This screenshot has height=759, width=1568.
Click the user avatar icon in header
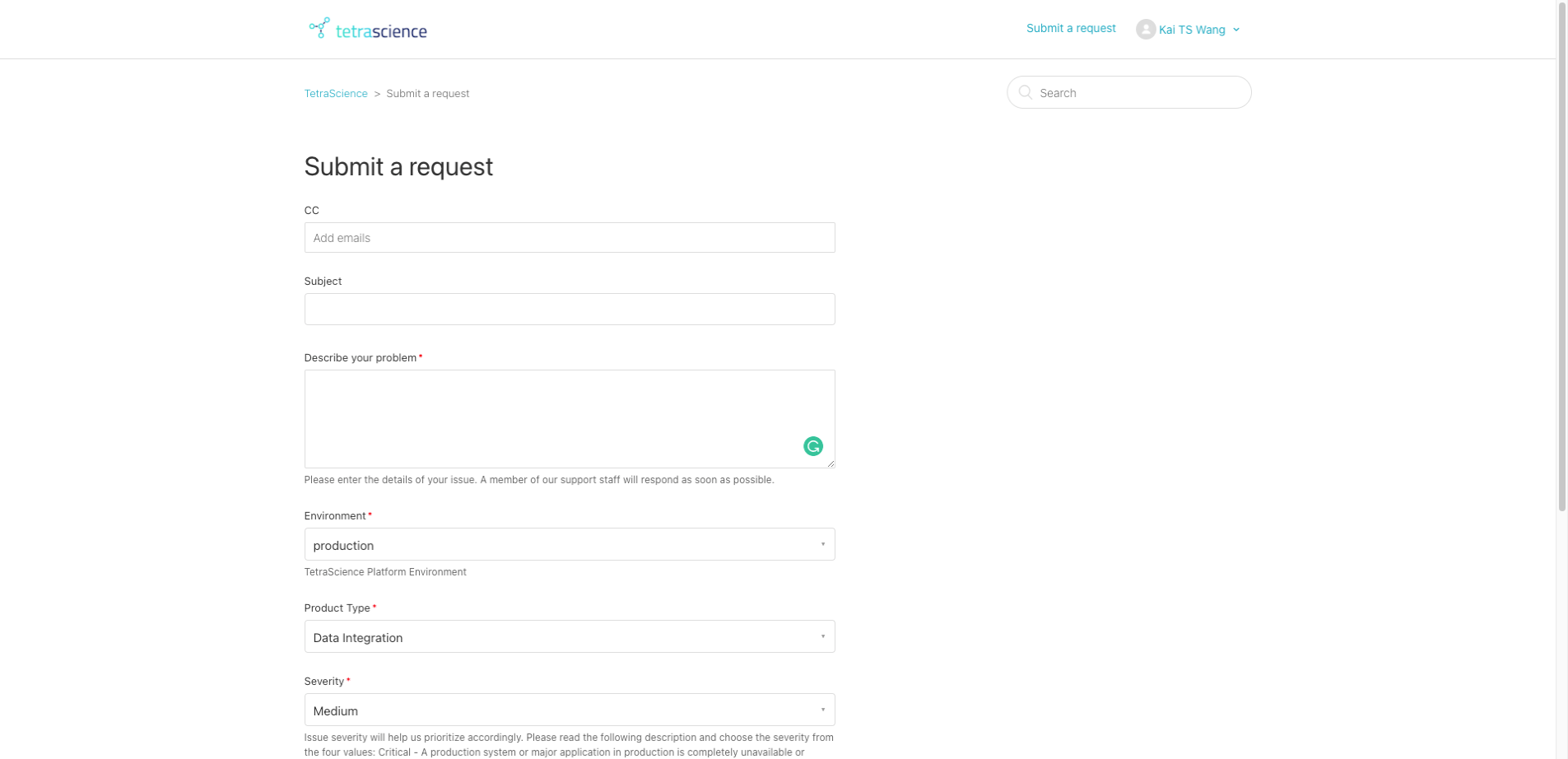[1144, 30]
